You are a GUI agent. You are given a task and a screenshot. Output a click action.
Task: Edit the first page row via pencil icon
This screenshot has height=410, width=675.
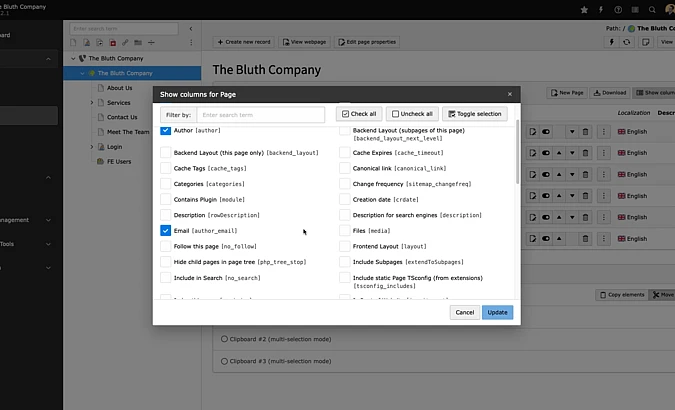pyautogui.click(x=534, y=131)
